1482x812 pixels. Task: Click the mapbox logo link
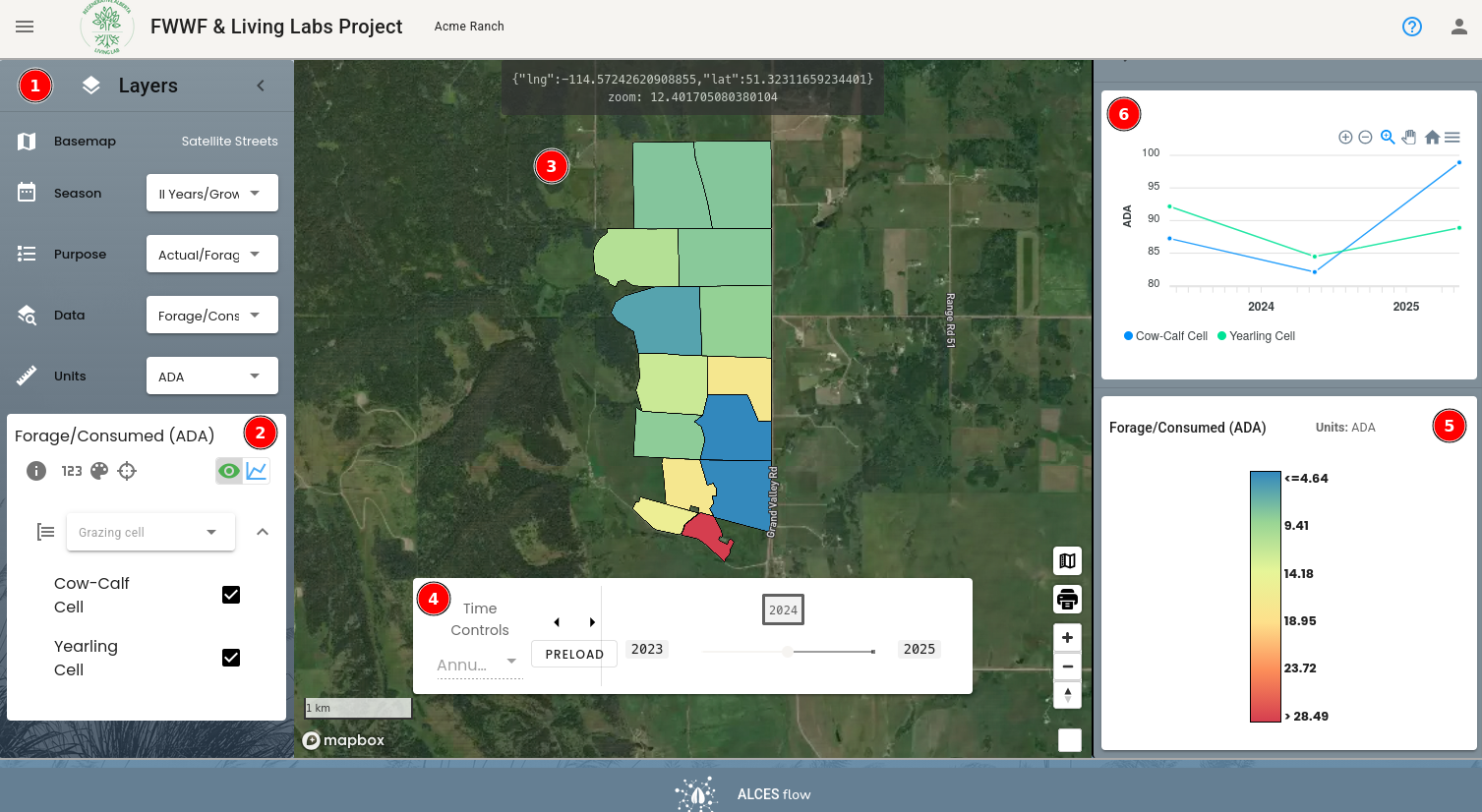coord(343,740)
